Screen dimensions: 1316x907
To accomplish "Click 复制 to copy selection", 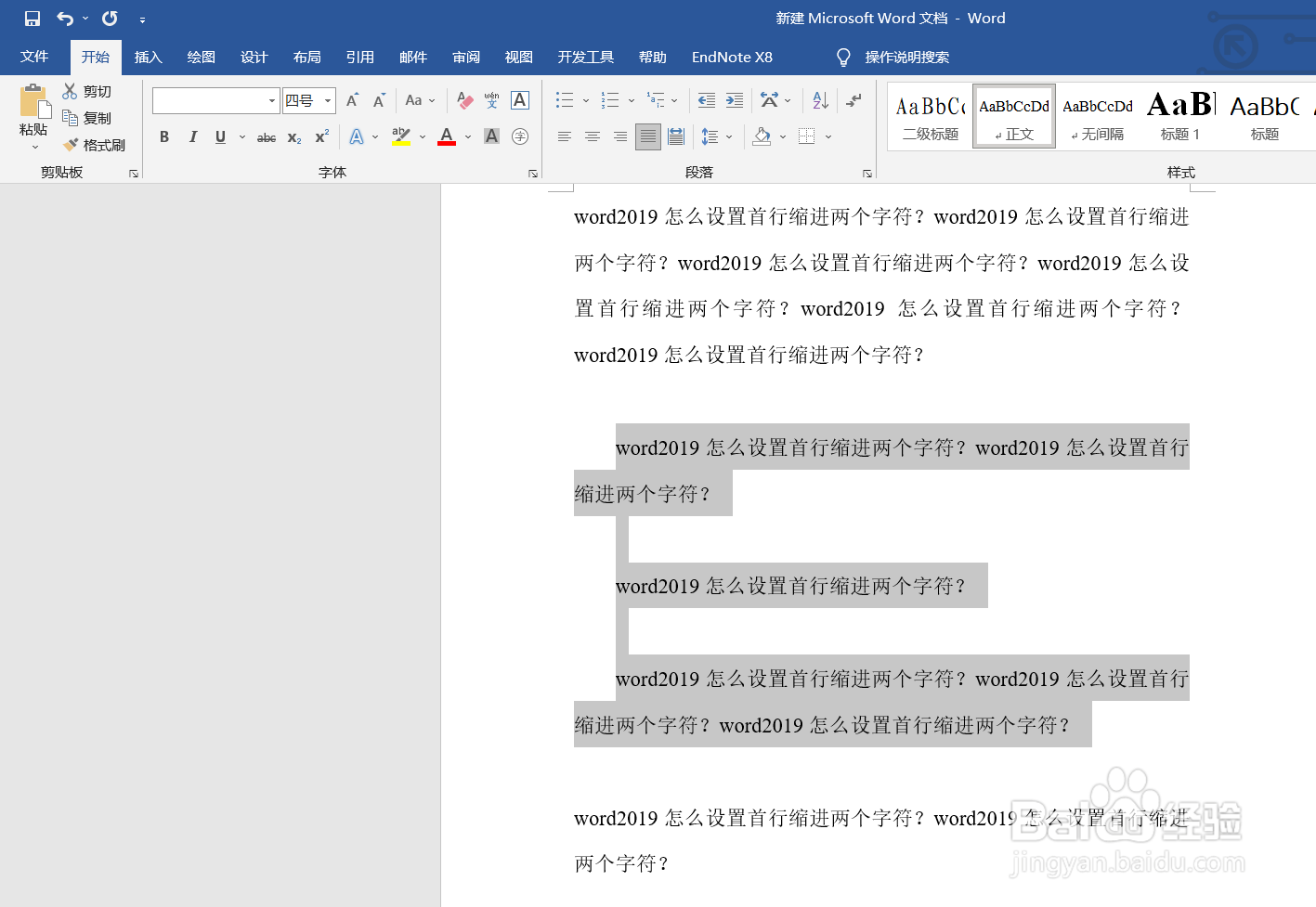I will tap(87, 118).
